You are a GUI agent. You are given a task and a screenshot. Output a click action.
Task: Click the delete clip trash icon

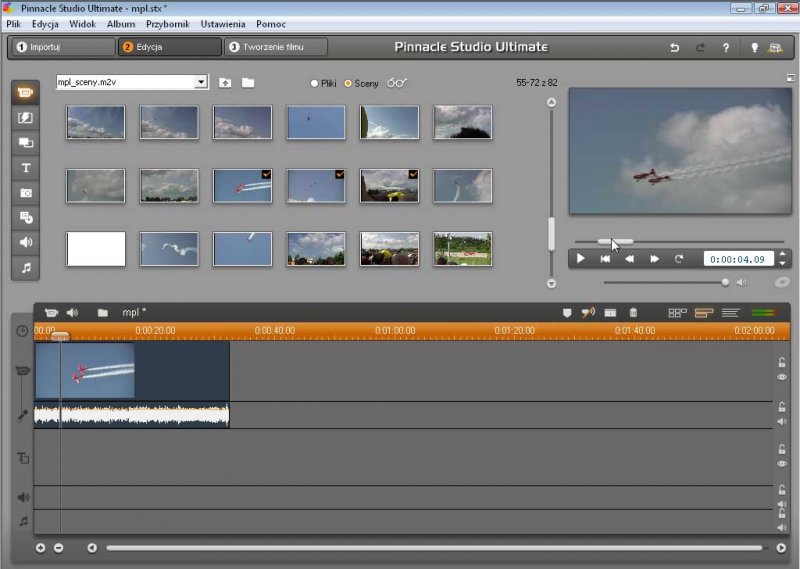(x=632, y=313)
